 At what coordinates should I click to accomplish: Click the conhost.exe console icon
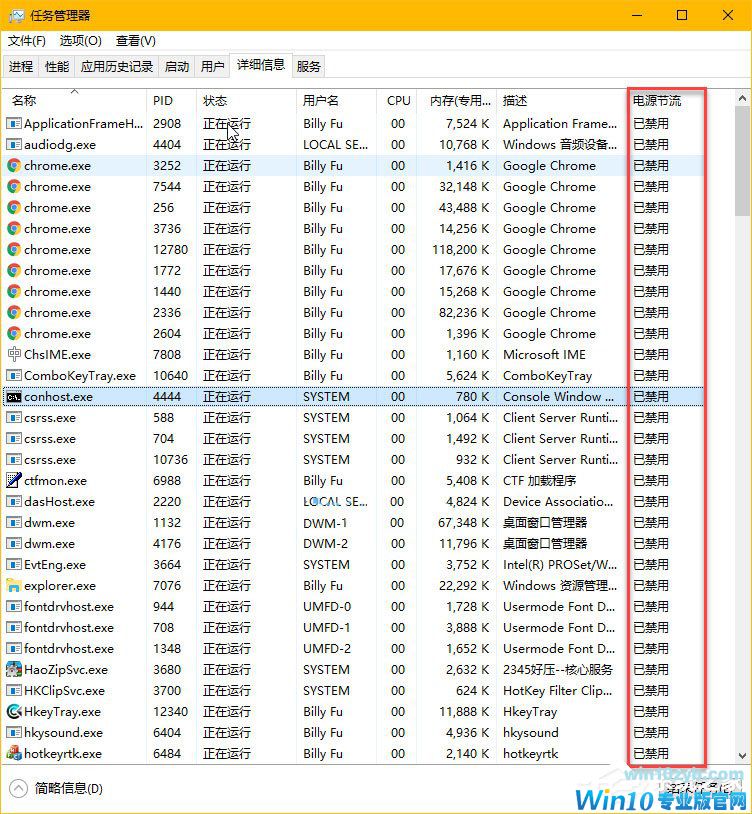tap(13, 397)
